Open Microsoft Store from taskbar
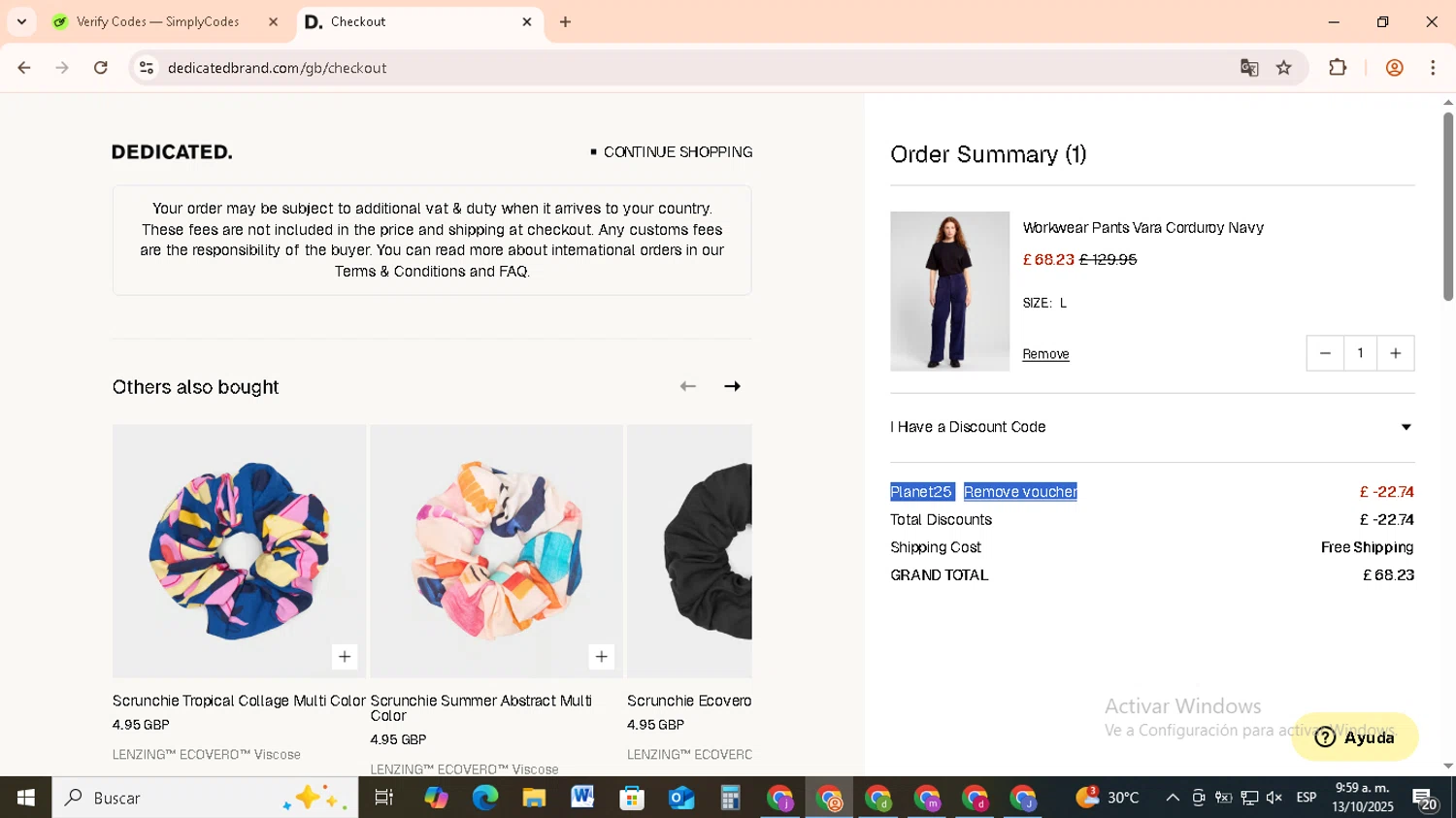Viewport: 1456px width, 818px height. (632, 798)
